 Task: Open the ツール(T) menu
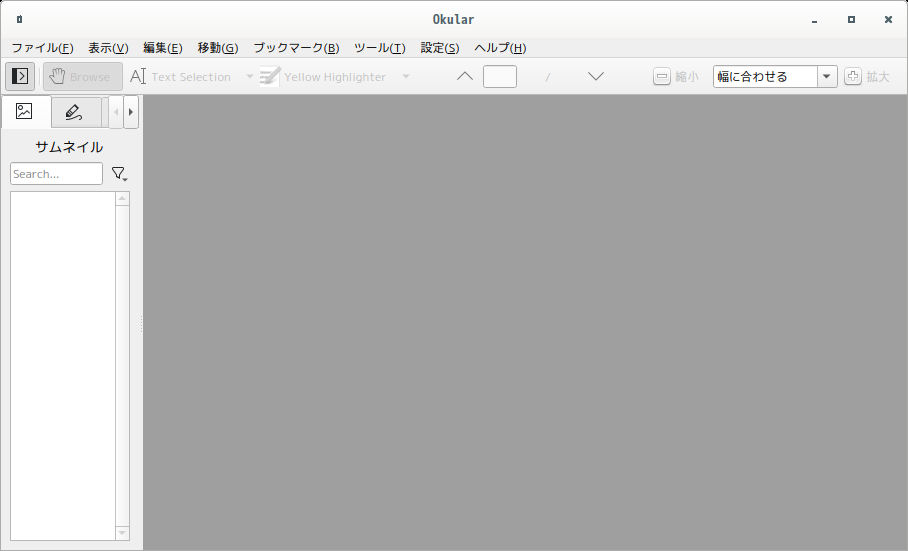coord(380,48)
